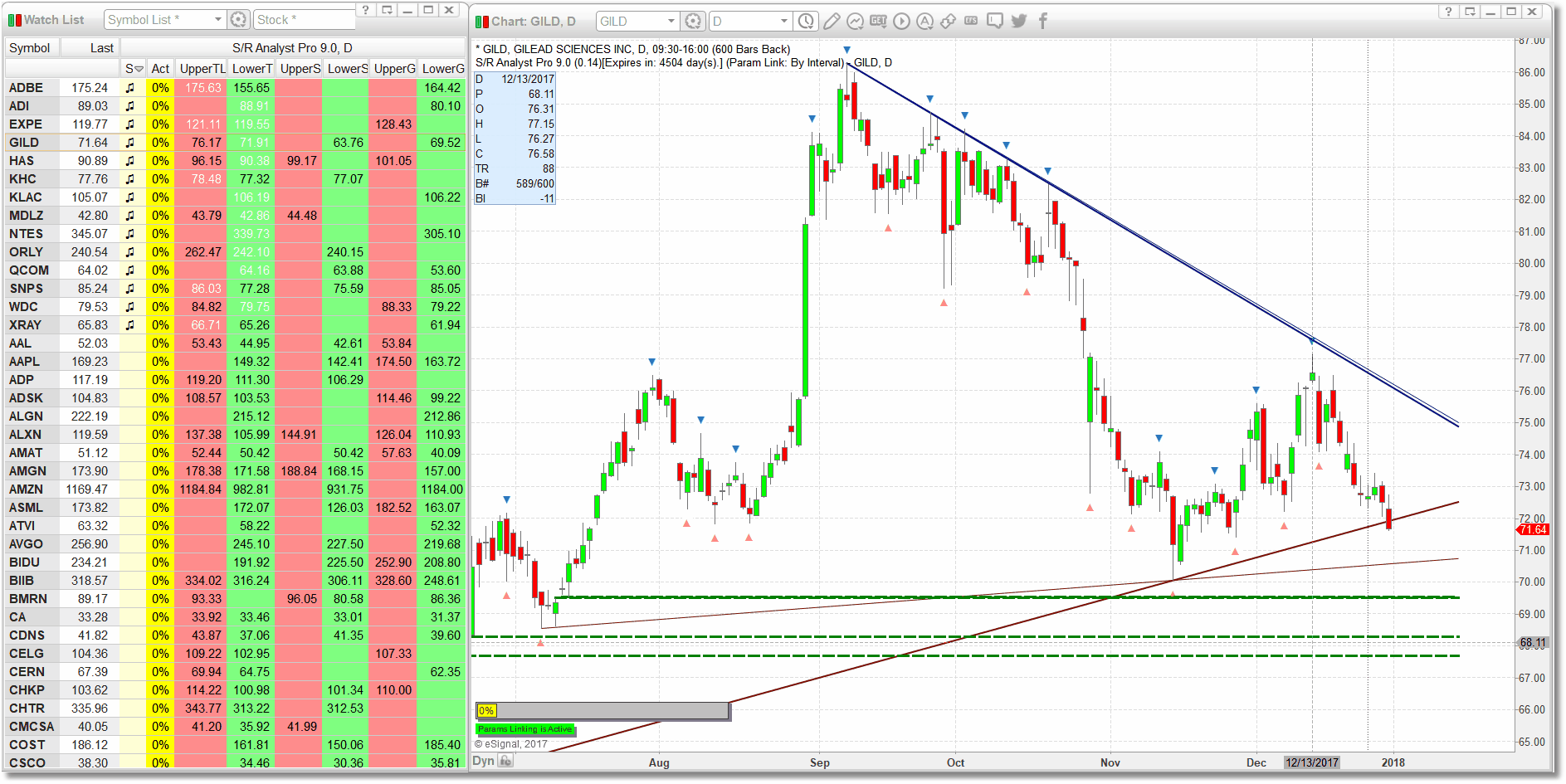1566x784 pixels.
Task: Click the UpperS column header
Action: [x=300, y=69]
